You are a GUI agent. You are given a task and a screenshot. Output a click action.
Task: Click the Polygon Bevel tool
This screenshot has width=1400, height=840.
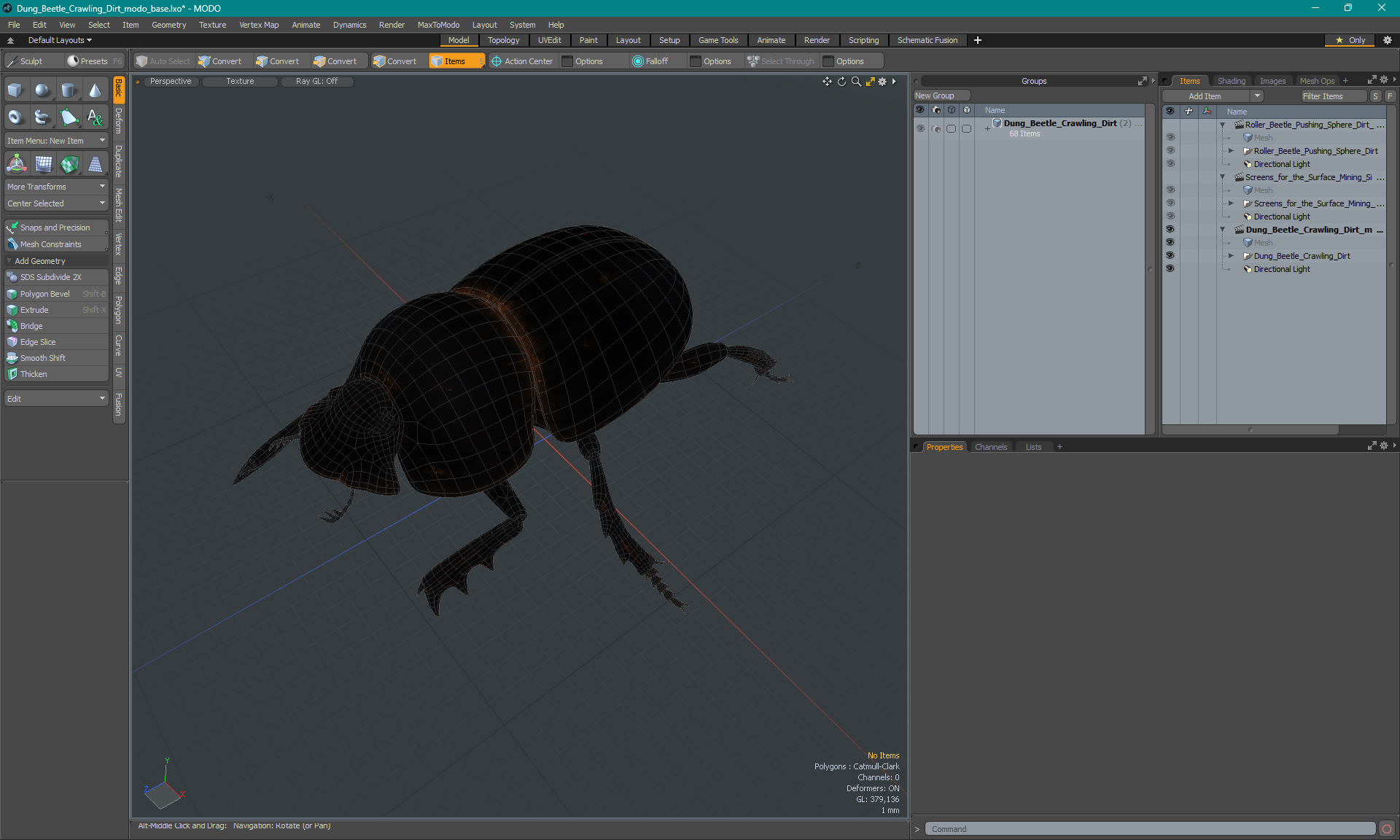coord(56,294)
